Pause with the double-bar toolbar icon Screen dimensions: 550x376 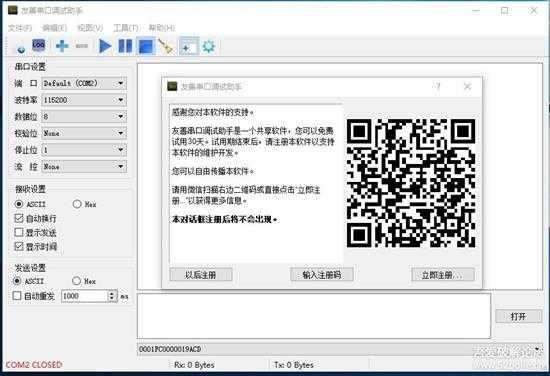[x=125, y=46]
